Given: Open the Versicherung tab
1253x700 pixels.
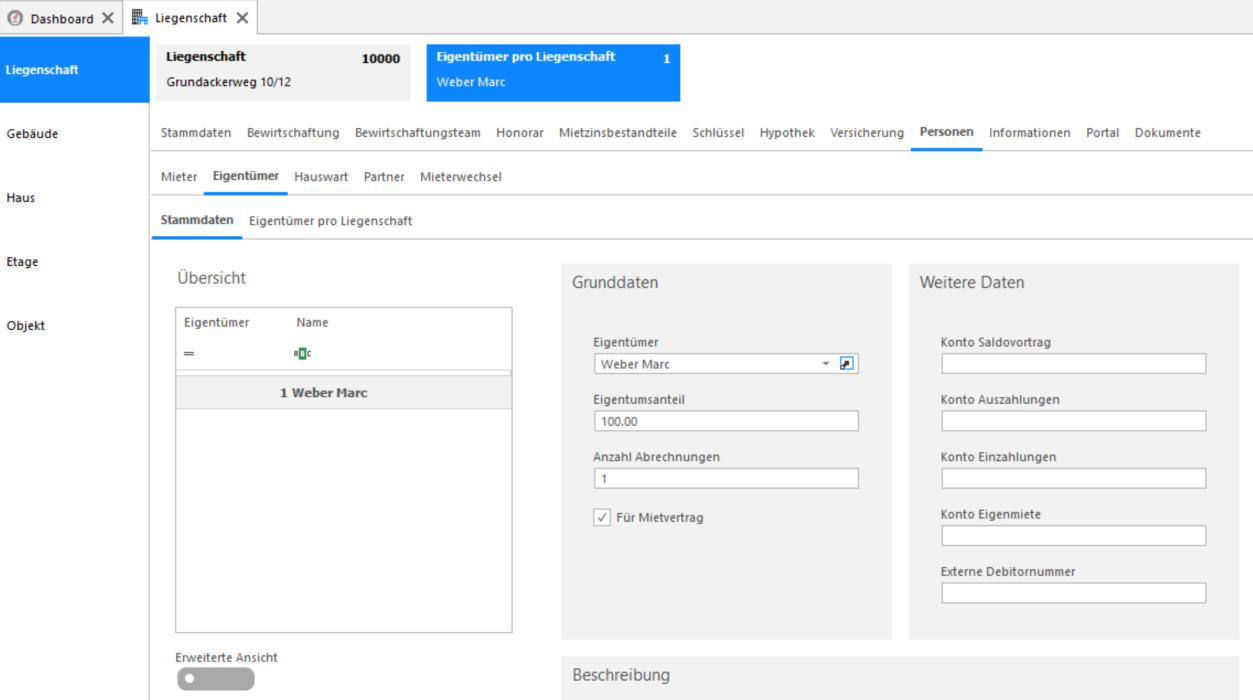Looking at the screenshot, I should [x=867, y=132].
